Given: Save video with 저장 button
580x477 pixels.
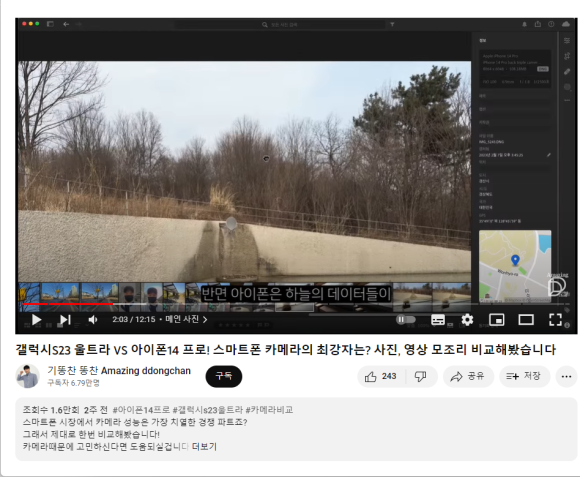Looking at the screenshot, I should pos(524,376).
